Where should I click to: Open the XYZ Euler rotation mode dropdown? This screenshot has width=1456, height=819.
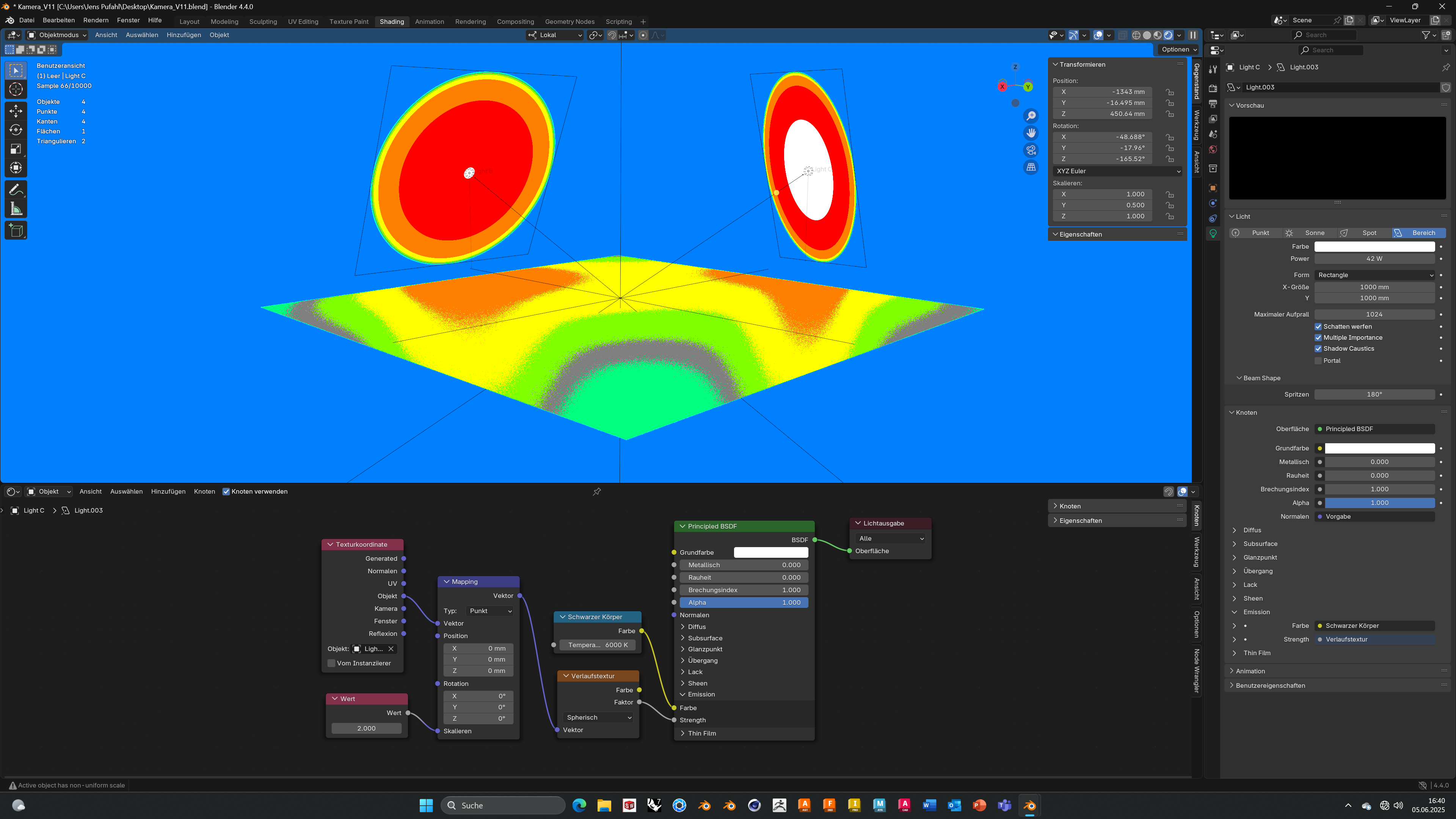[1117, 171]
